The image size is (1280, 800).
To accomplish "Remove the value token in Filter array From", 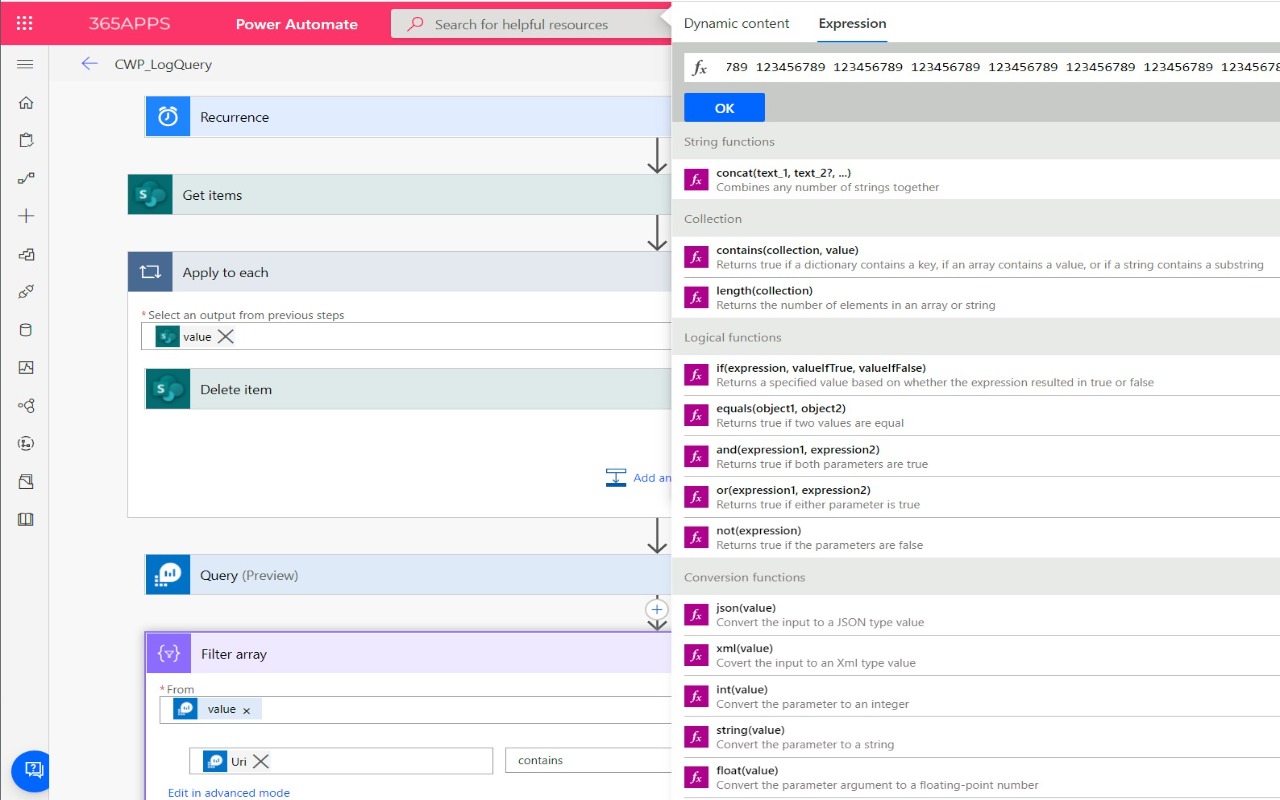I will click(247, 710).
